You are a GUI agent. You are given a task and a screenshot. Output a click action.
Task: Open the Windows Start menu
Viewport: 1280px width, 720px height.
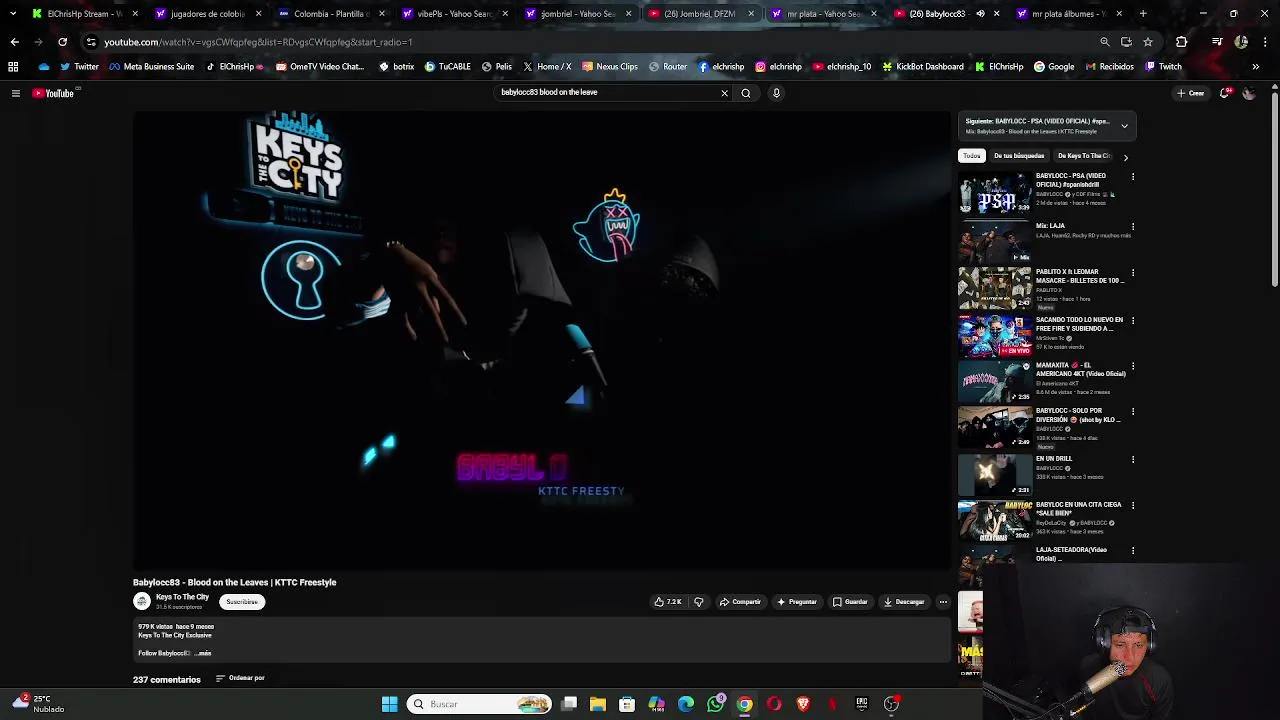pos(389,704)
